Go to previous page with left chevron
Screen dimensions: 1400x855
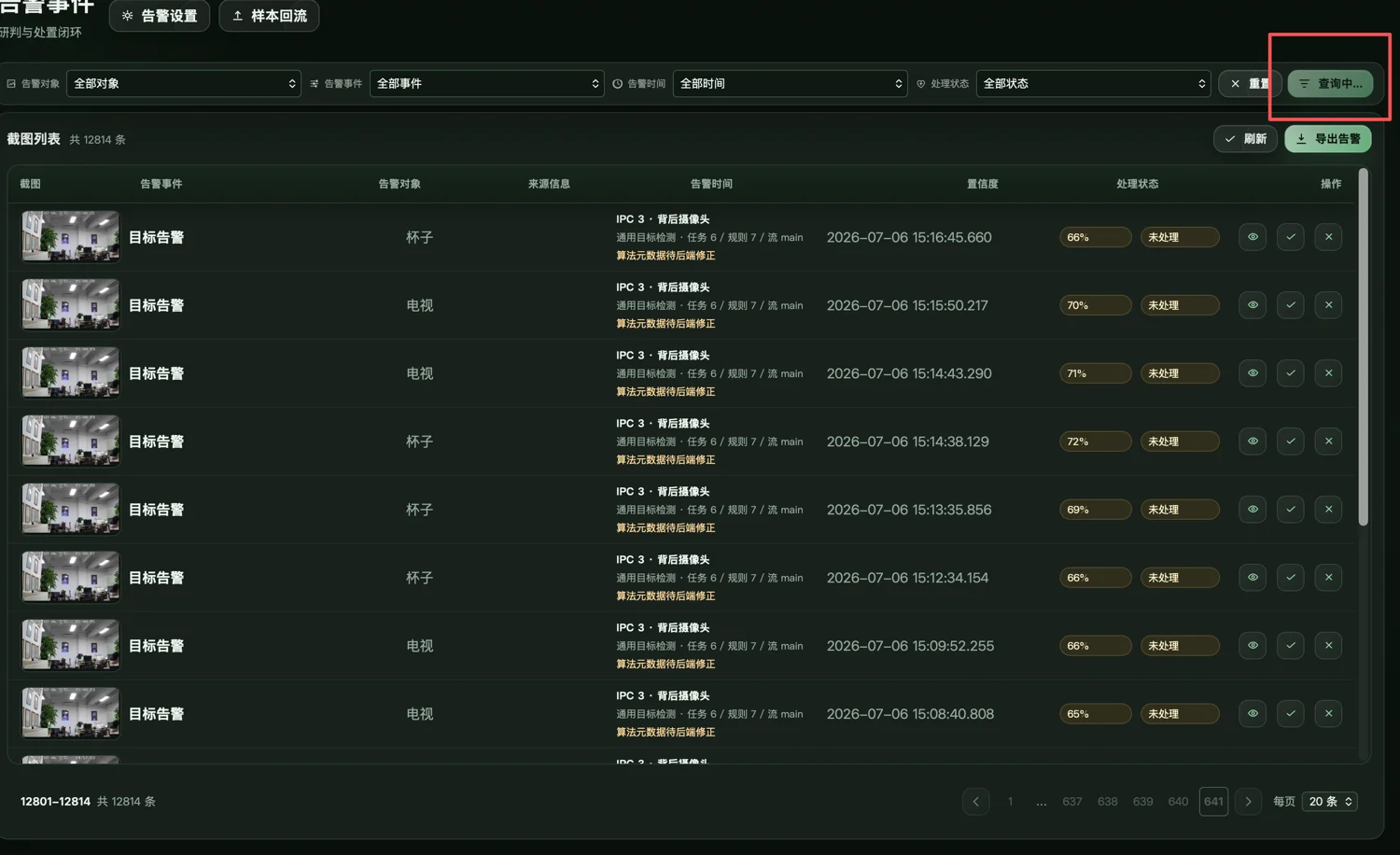pos(976,802)
